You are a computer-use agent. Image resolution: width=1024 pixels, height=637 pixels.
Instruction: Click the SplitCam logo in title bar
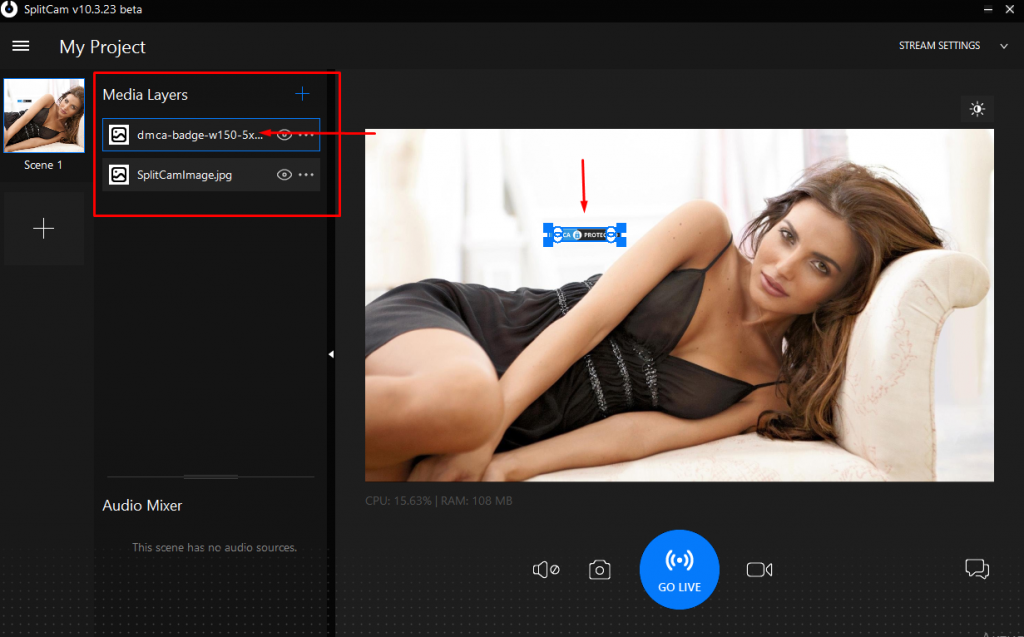tap(9, 9)
